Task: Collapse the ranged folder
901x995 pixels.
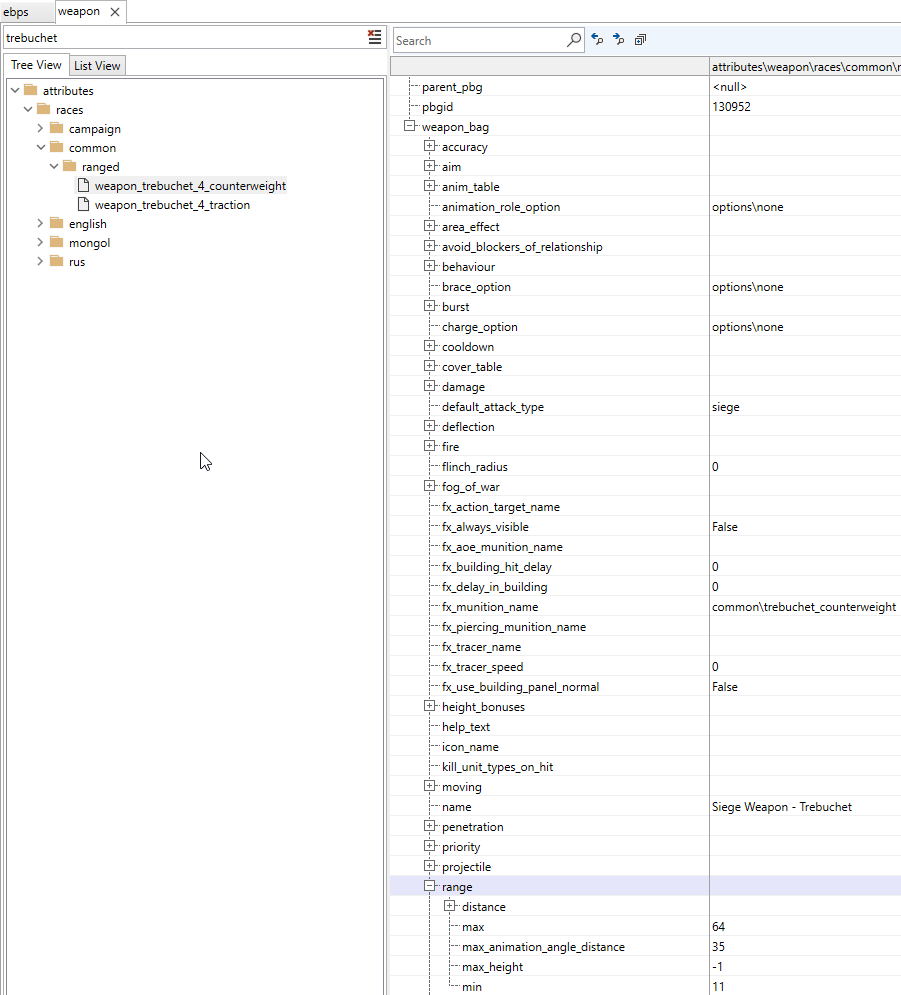Action: (54, 166)
